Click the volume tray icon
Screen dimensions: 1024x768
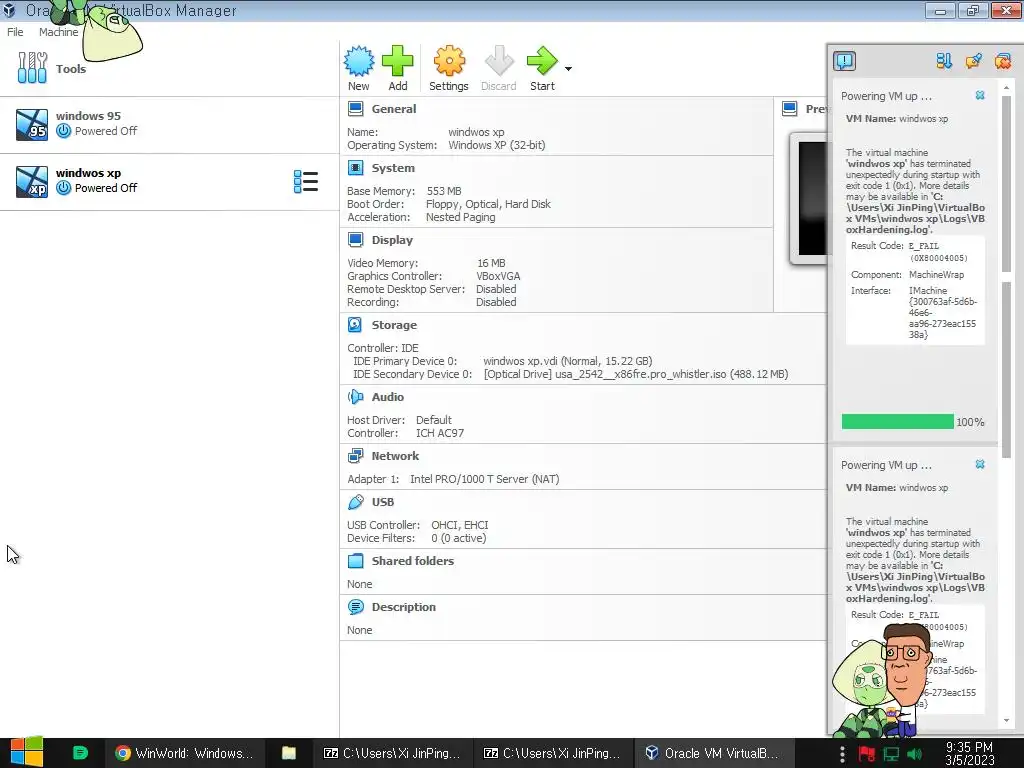(915, 754)
